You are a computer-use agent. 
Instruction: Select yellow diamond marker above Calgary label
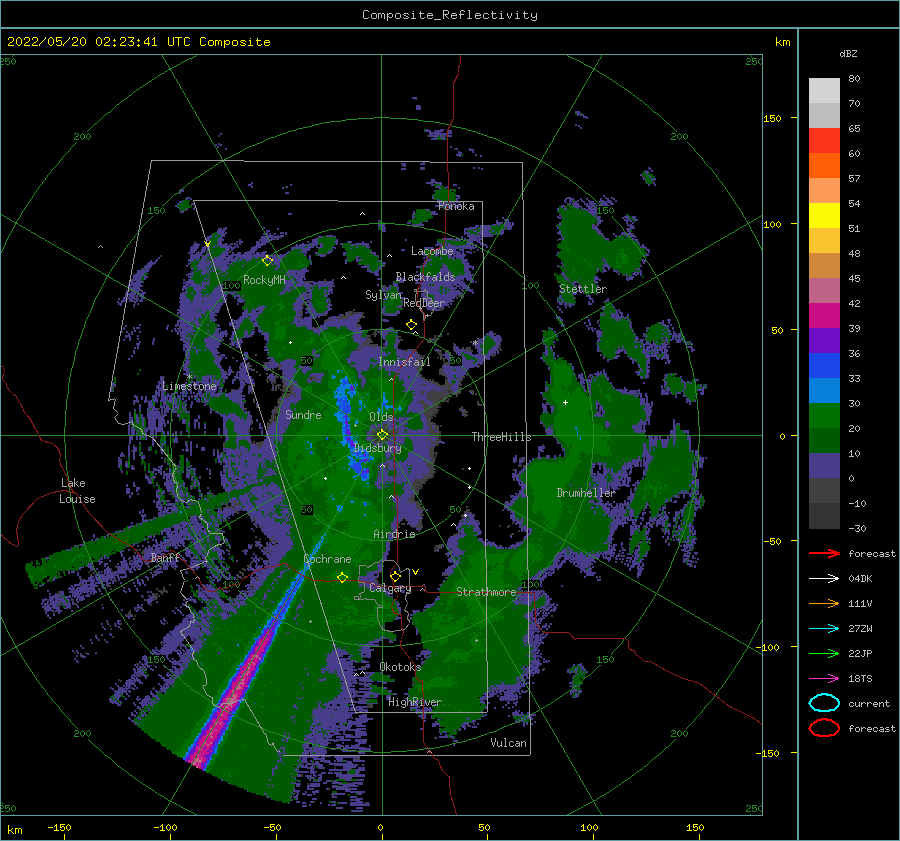(x=395, y=576)
